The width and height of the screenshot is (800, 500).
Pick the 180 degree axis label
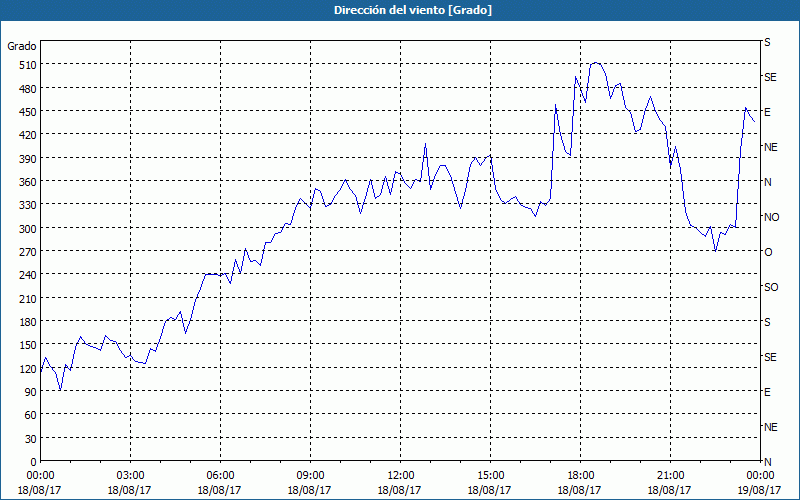coord(28,322)
